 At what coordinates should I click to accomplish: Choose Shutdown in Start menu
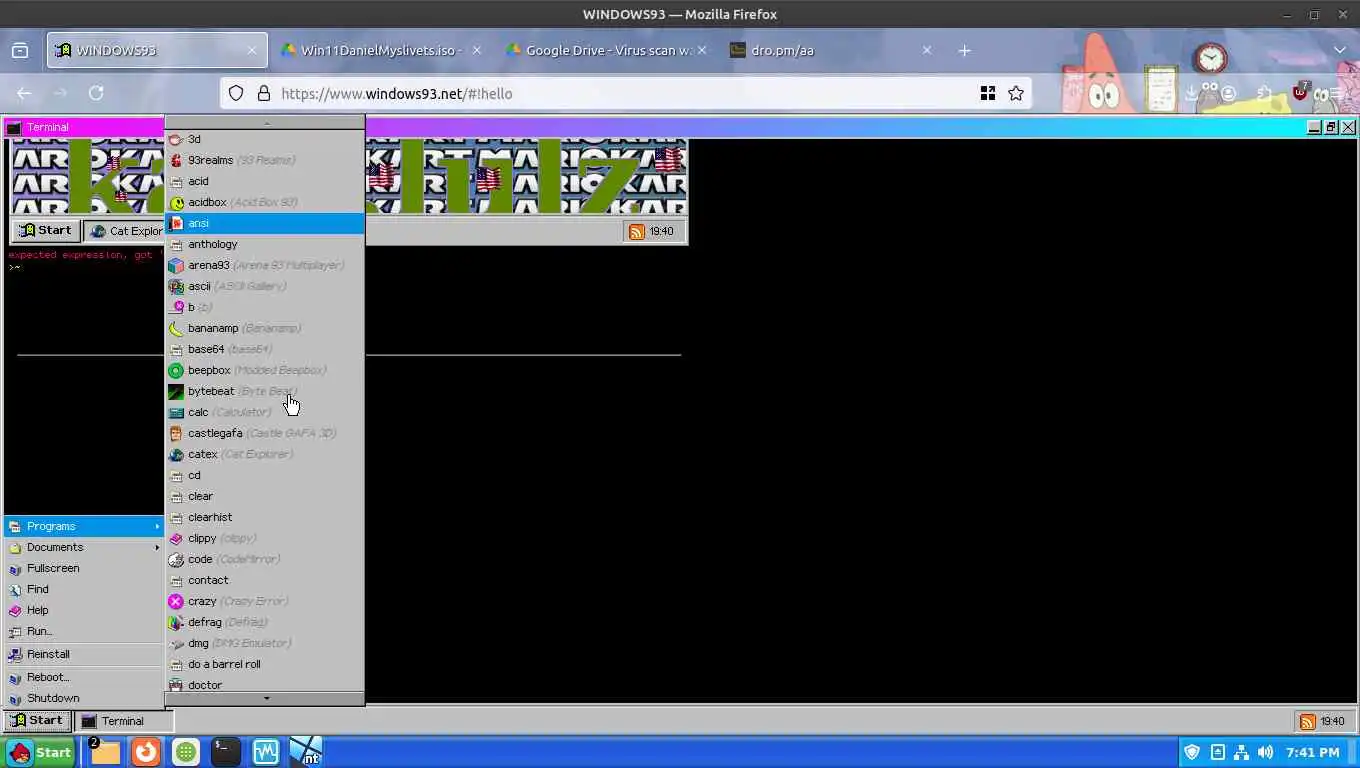click(x=84, y=698)
